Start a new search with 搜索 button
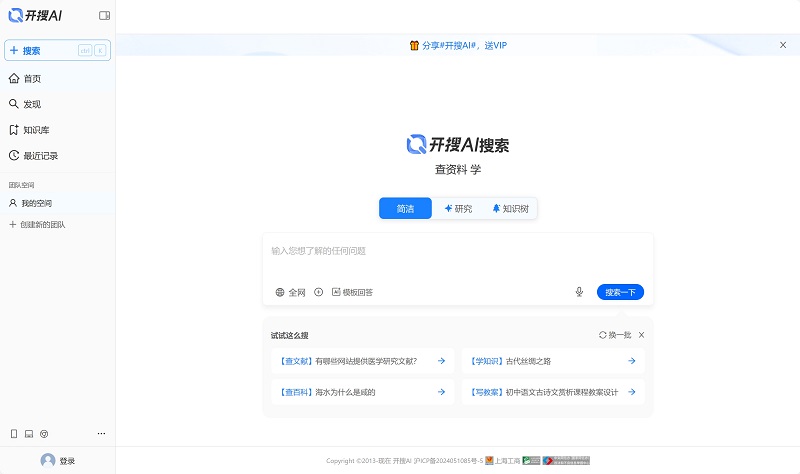Screen dimensions: 800x474 [x=57, y=51]
